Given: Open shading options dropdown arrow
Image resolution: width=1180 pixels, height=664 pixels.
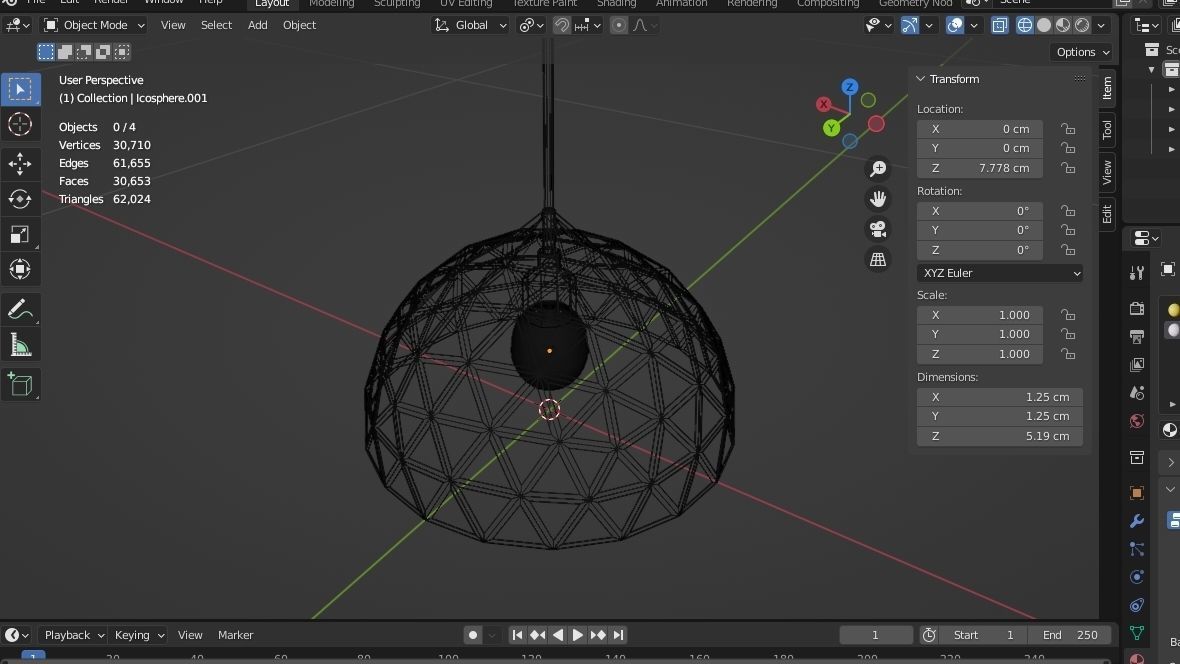Looking at the screenshot, I should point(1101,26).
